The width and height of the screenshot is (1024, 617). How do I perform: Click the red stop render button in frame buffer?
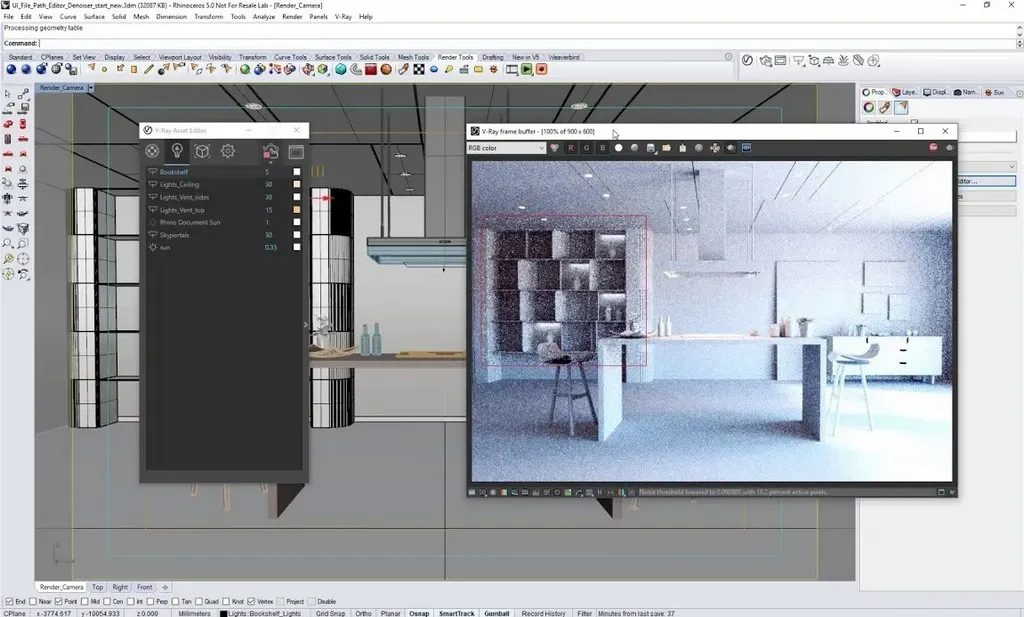(x=933, y=148)
